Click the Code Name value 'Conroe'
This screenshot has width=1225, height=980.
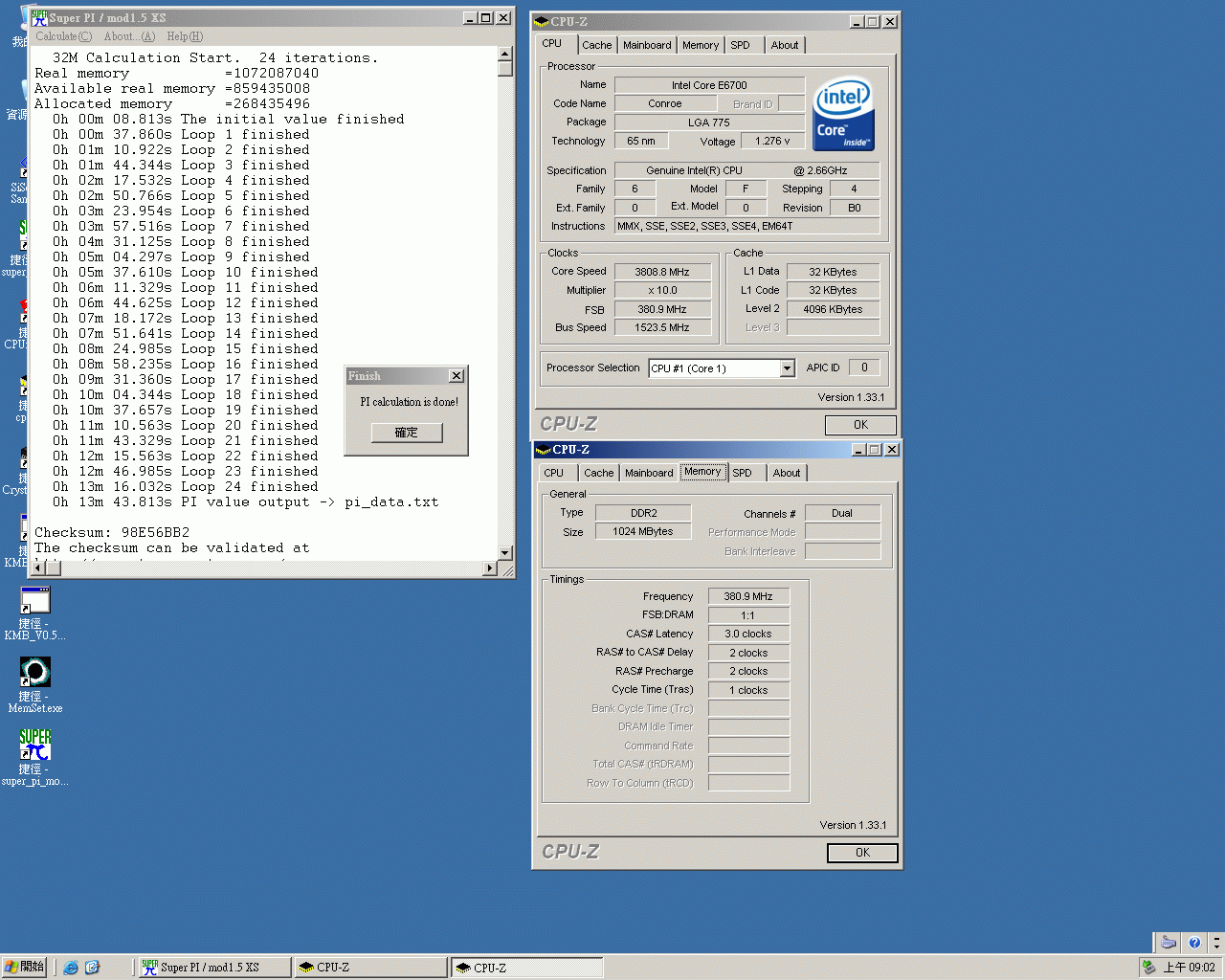pos(665,103)
